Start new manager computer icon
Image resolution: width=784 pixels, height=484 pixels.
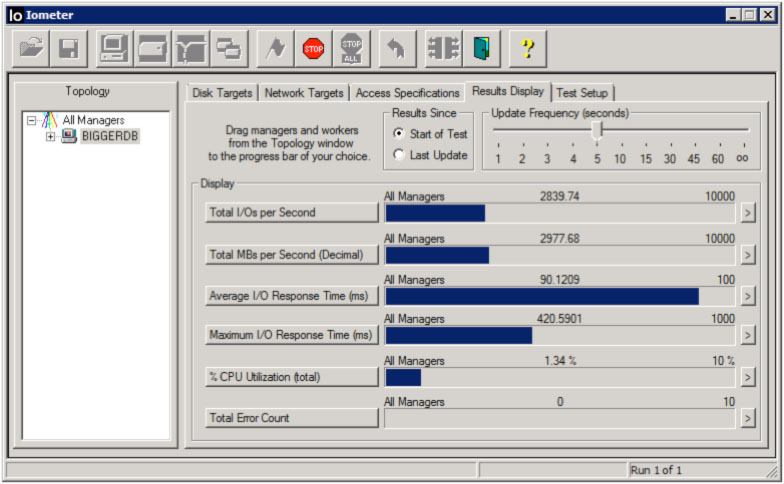[x=114, y=48]
